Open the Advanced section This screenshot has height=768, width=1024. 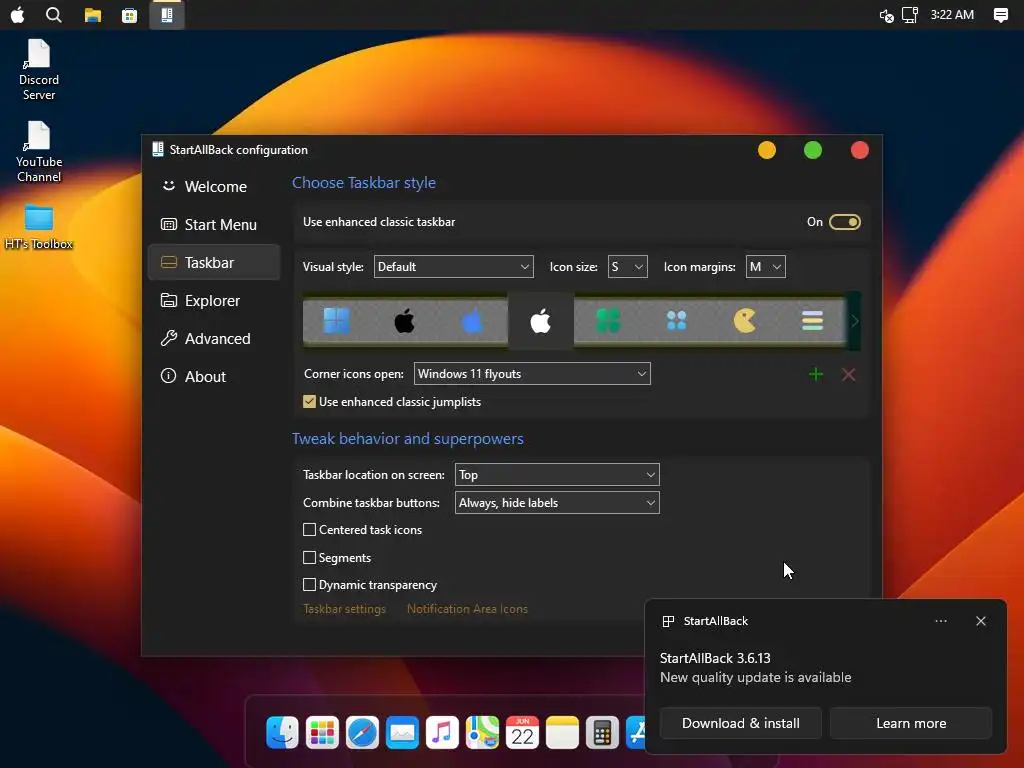point(214,338)
